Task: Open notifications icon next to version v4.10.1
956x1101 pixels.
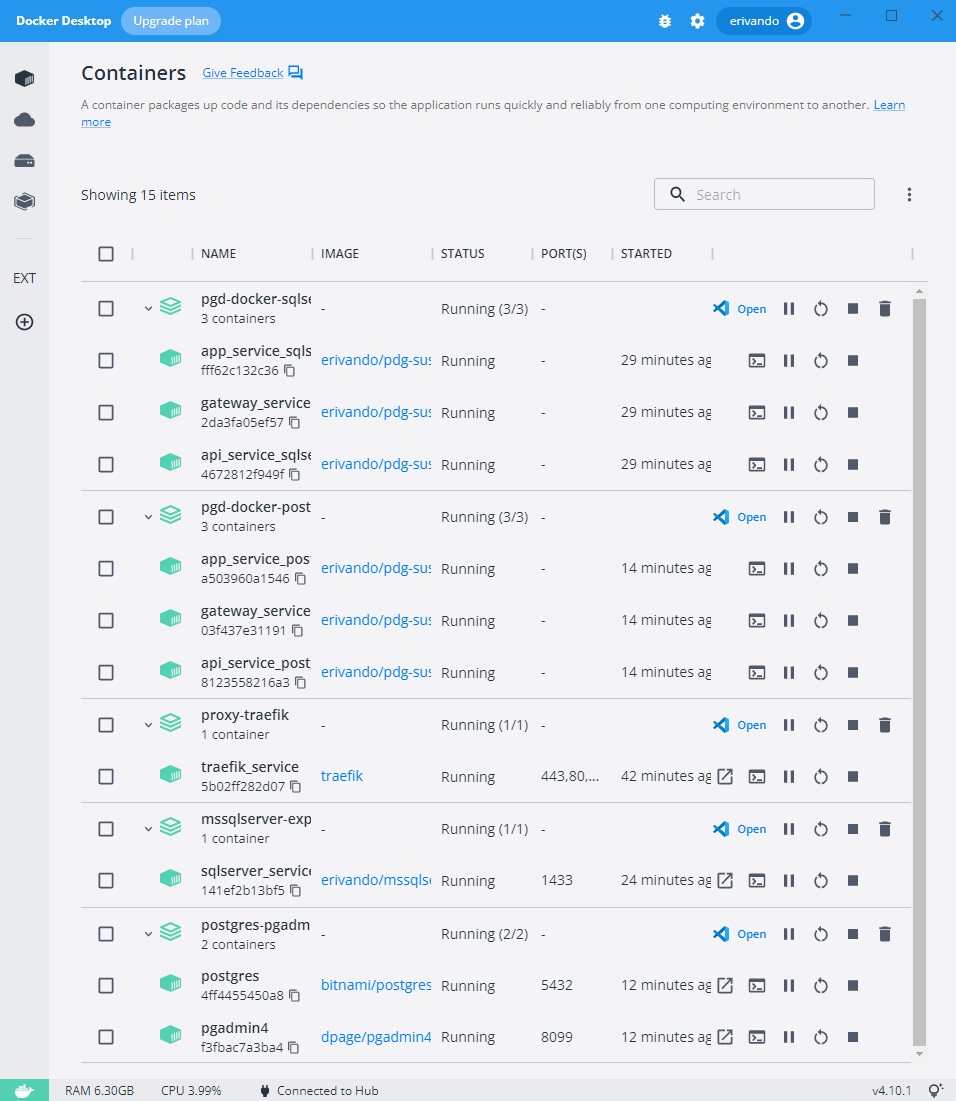Action: coord(936,1090)
